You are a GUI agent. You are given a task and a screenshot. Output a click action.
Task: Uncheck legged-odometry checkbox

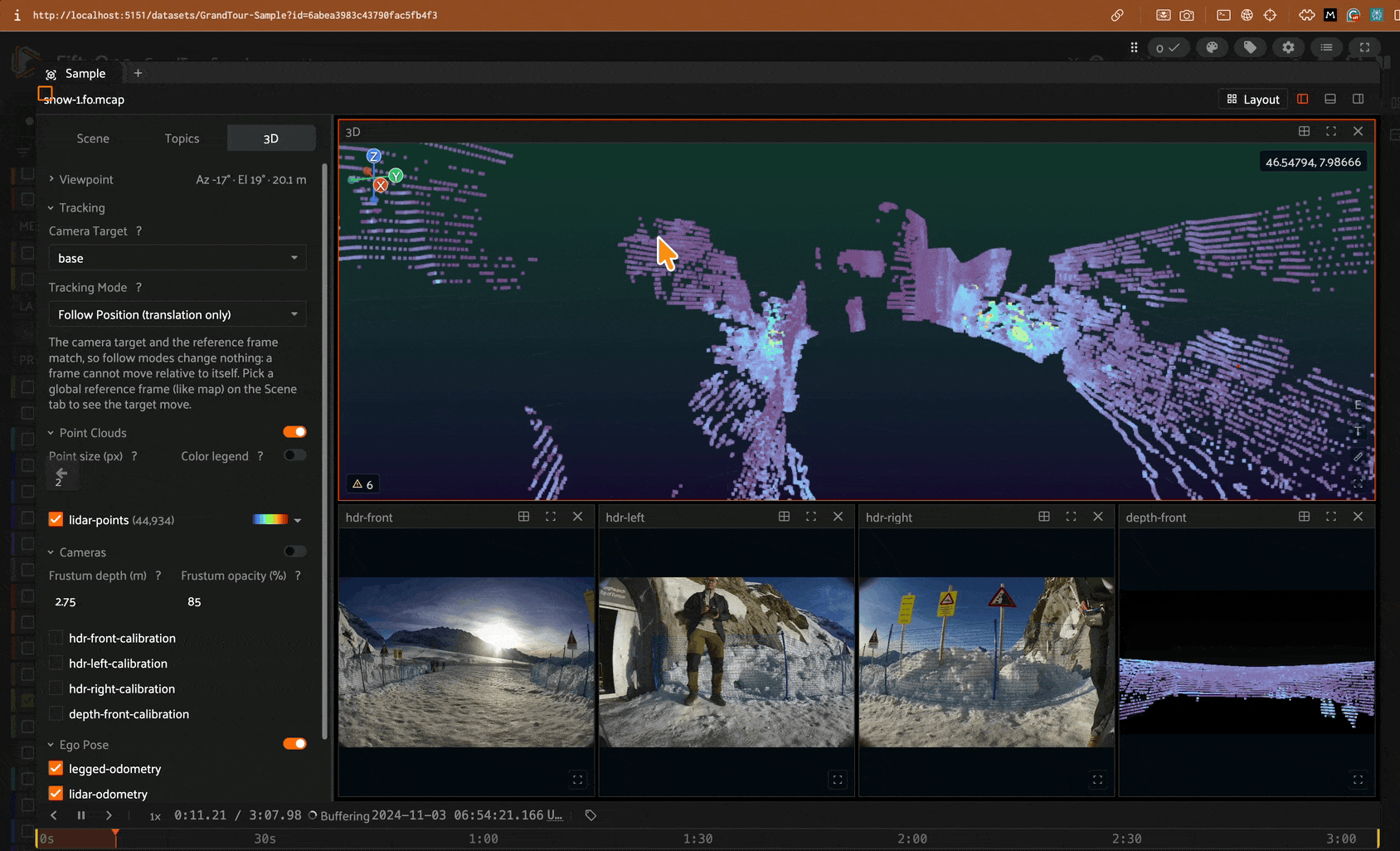[x=56, y=768]
